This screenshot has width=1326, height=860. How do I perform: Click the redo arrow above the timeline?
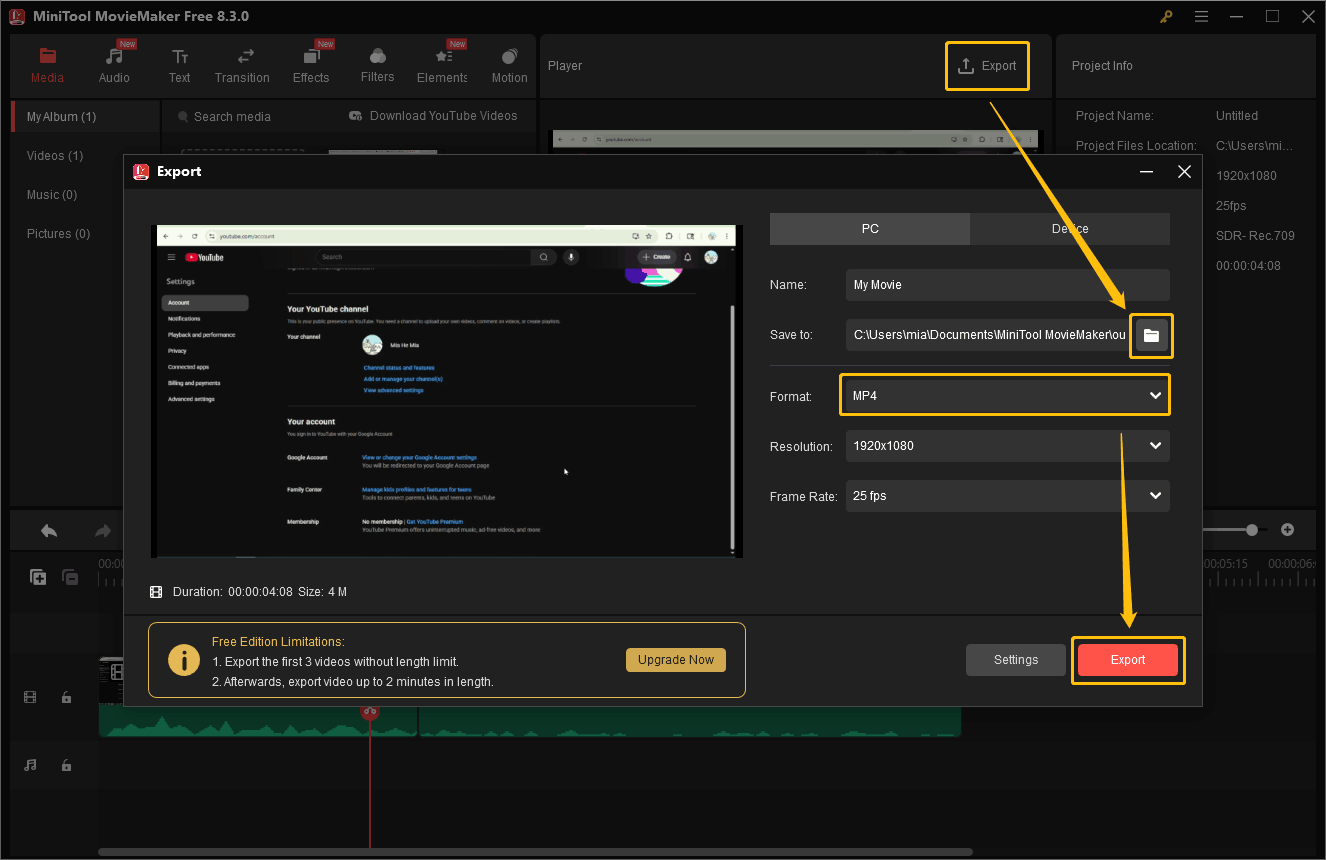(x=102, y=530)
